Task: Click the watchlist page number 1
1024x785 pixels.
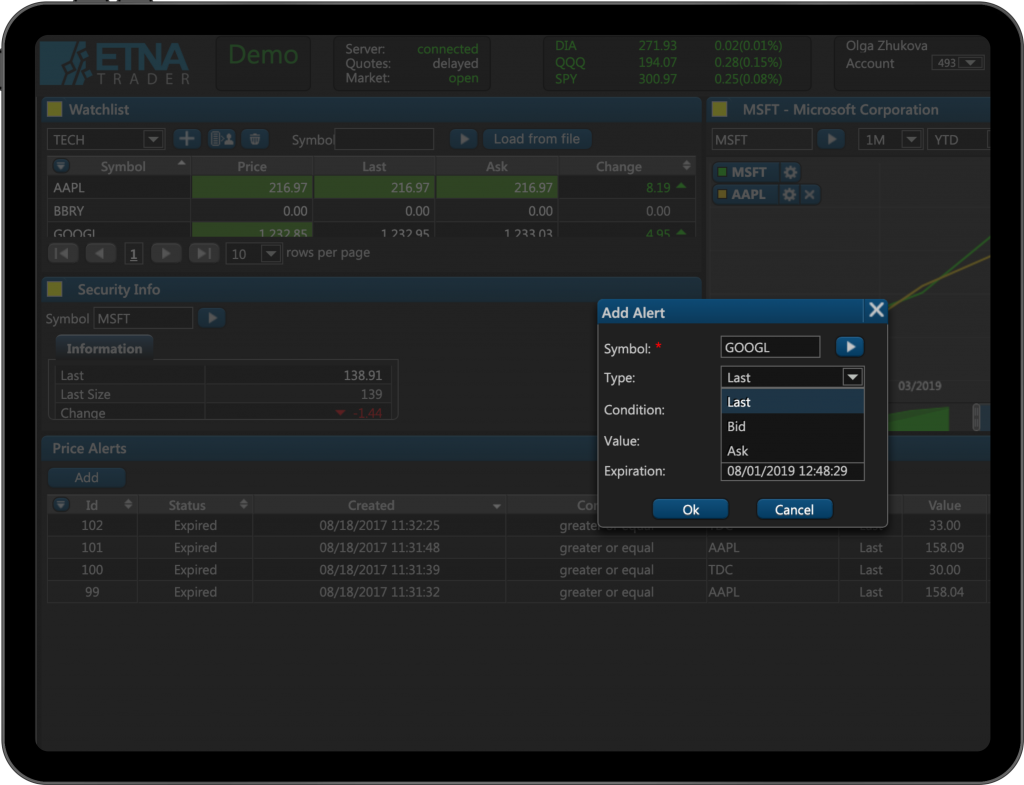Action: click(133, 253)
